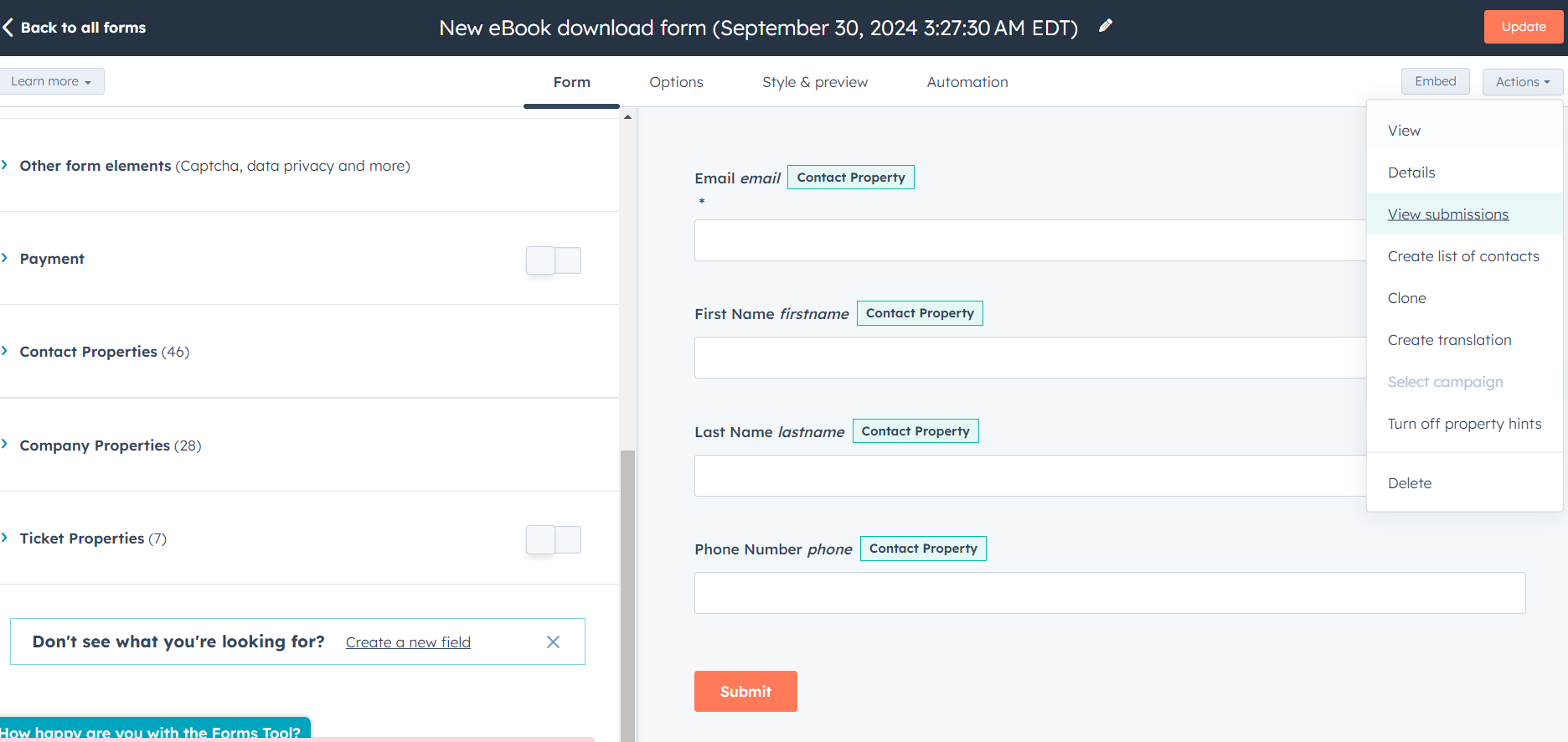The width and height of the screenshot is (1568, 742).
Task: Select View from Actions menu
Action: click(1464, 131)
